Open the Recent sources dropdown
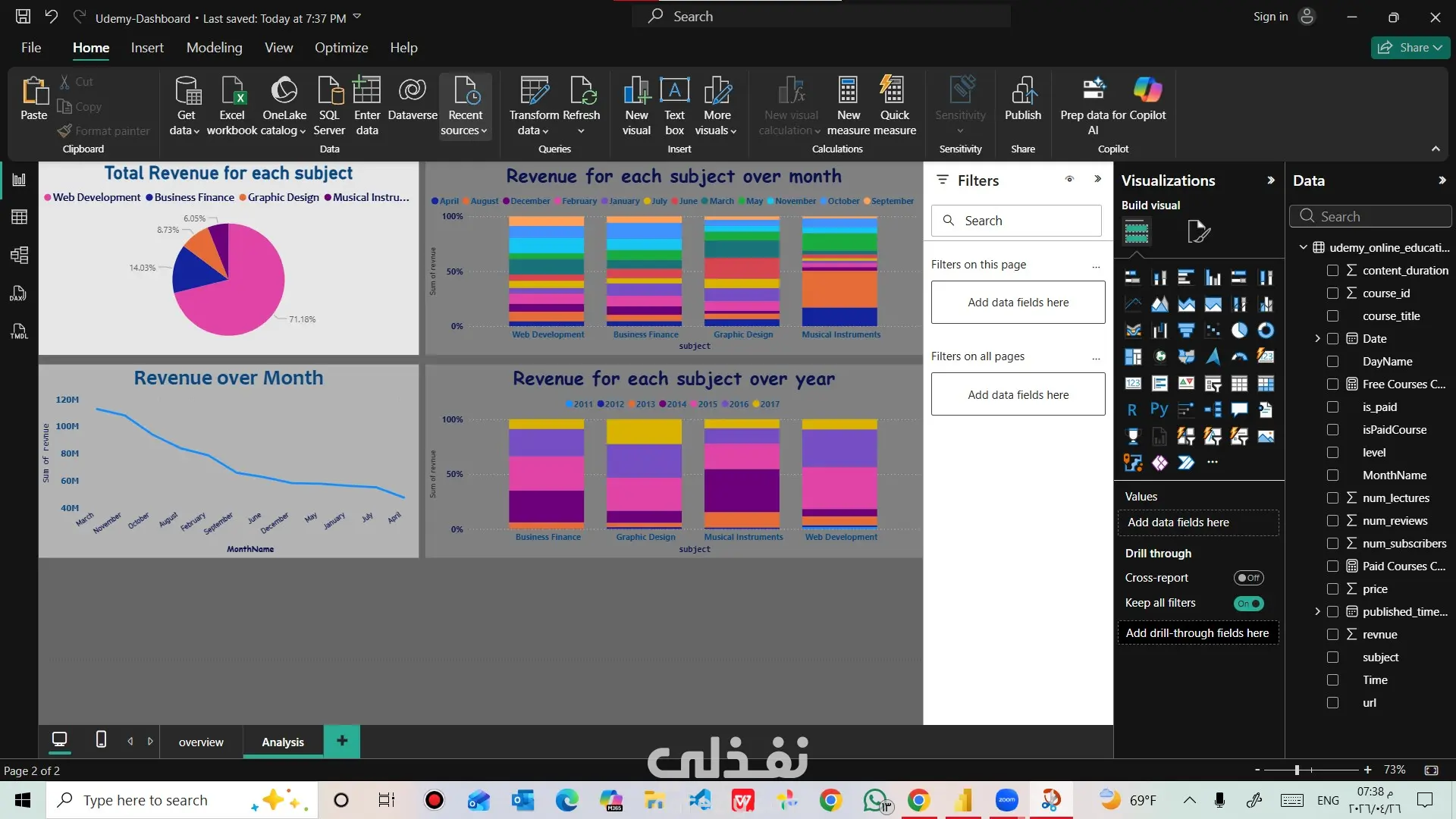 click(x=465, y=105)
